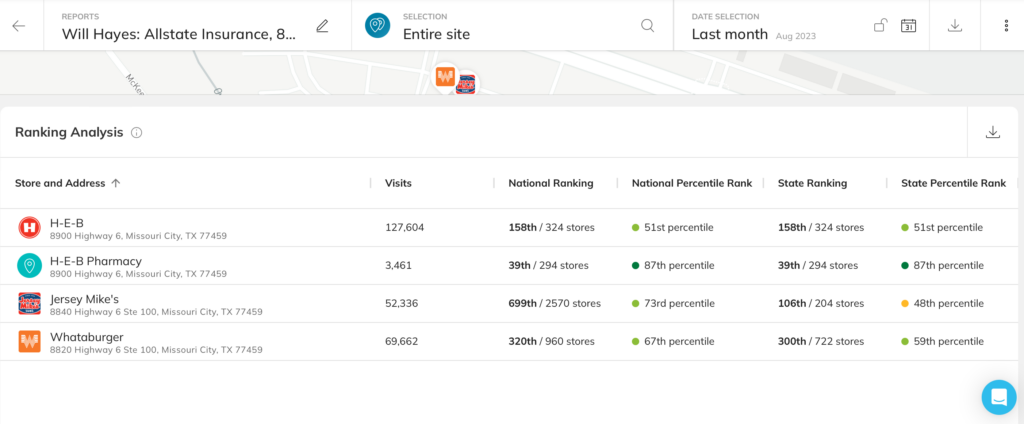
Task: Click the 59th percentile cell
Action: pos(942,342)
